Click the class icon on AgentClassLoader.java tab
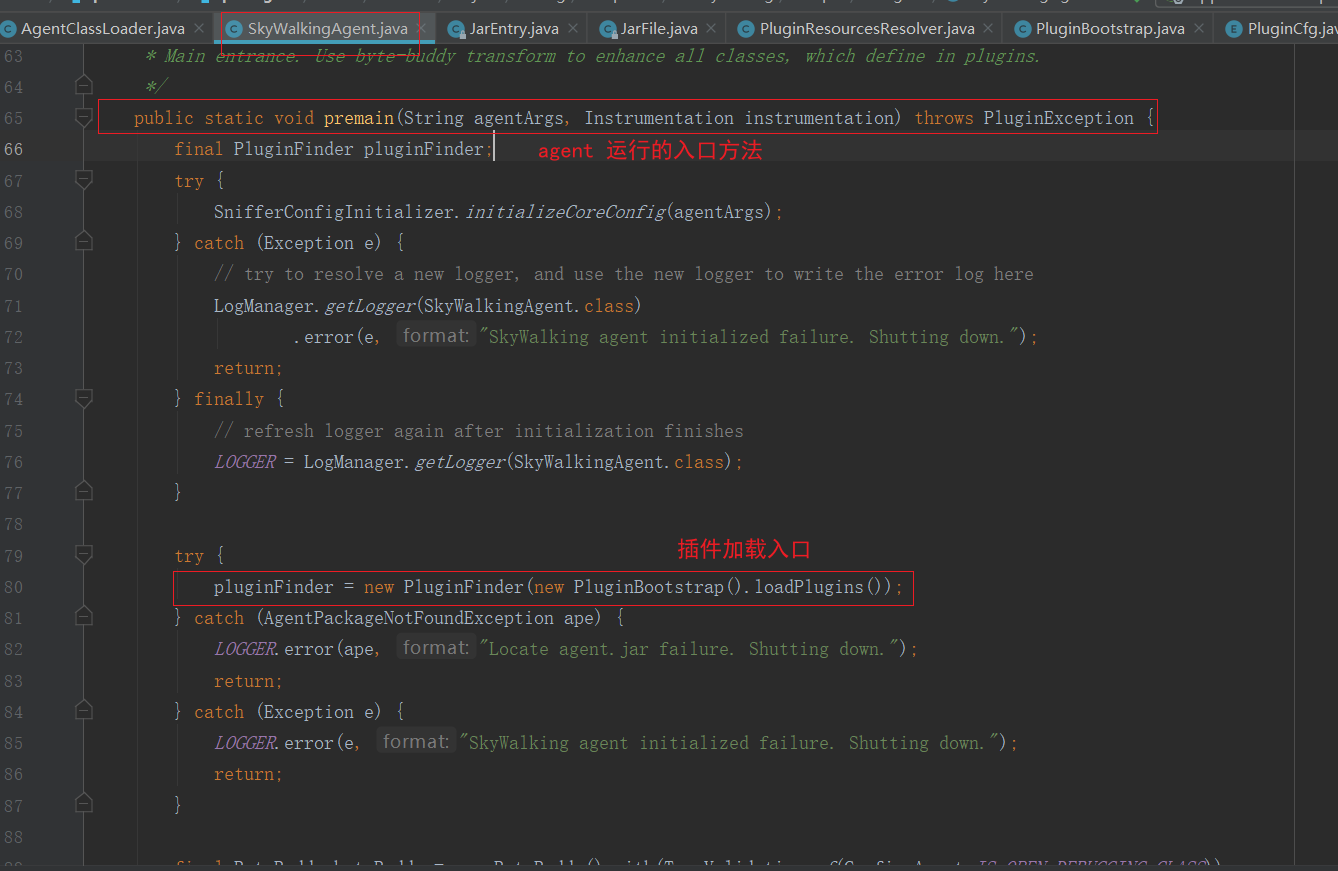Screen dimensions: 1338x871 [x=9, y=29]
